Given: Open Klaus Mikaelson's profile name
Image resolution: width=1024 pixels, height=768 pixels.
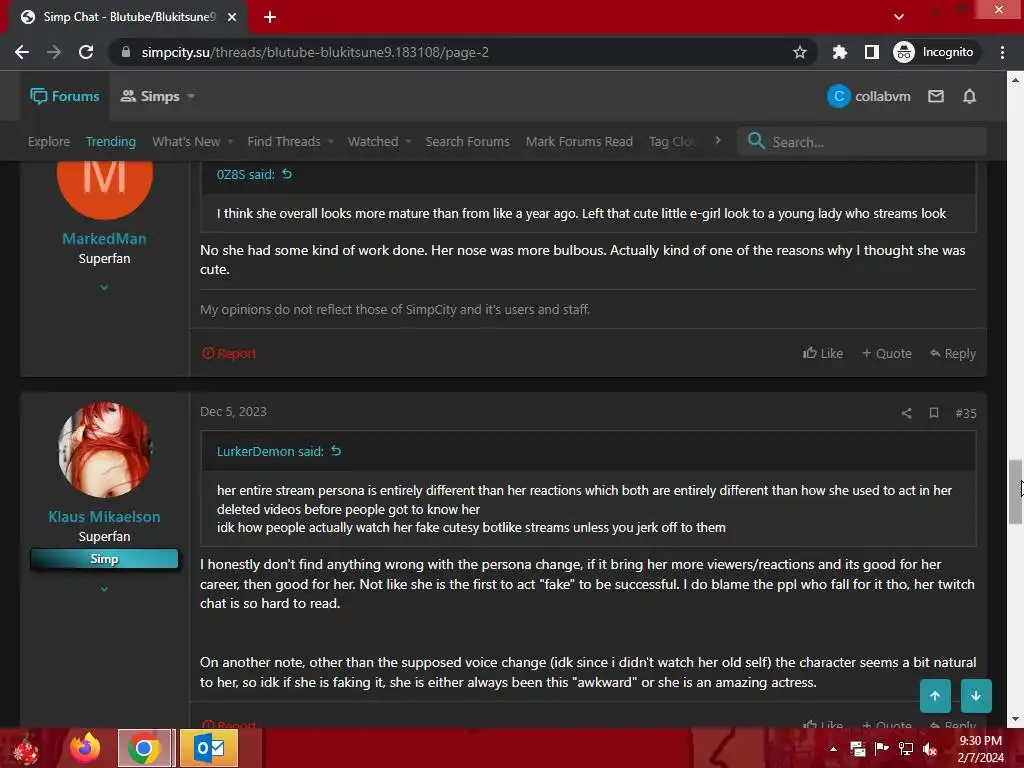Looking at the screenshot, I should [104, 517].
